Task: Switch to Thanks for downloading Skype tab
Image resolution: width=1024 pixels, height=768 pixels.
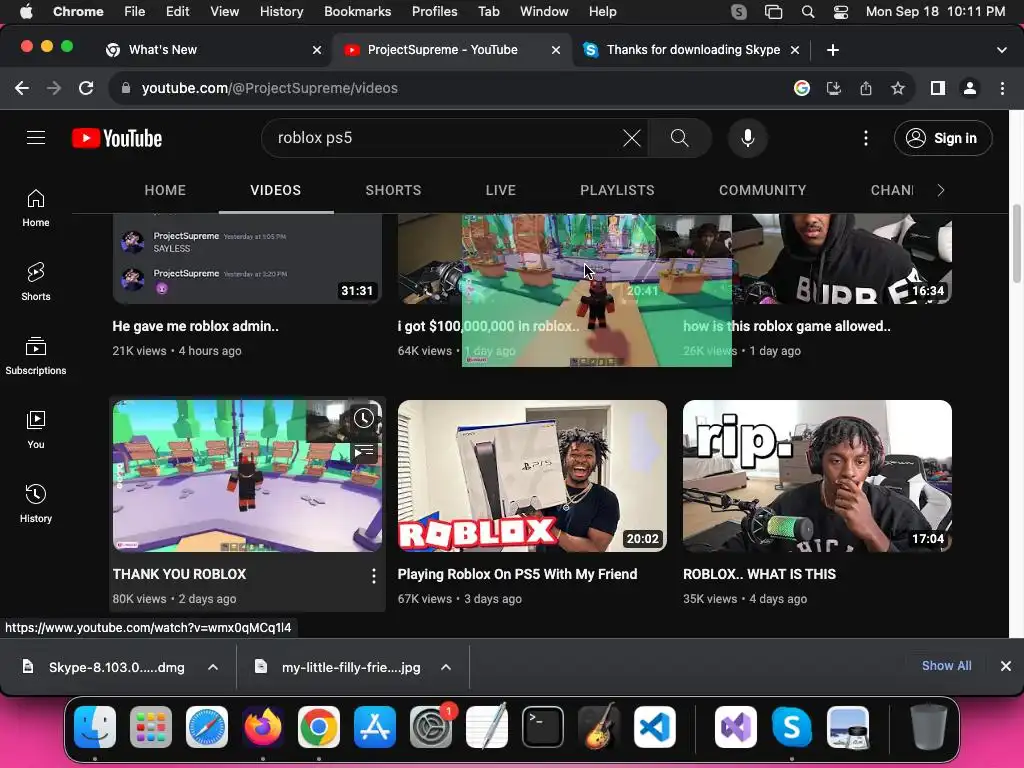Action: 692,50
